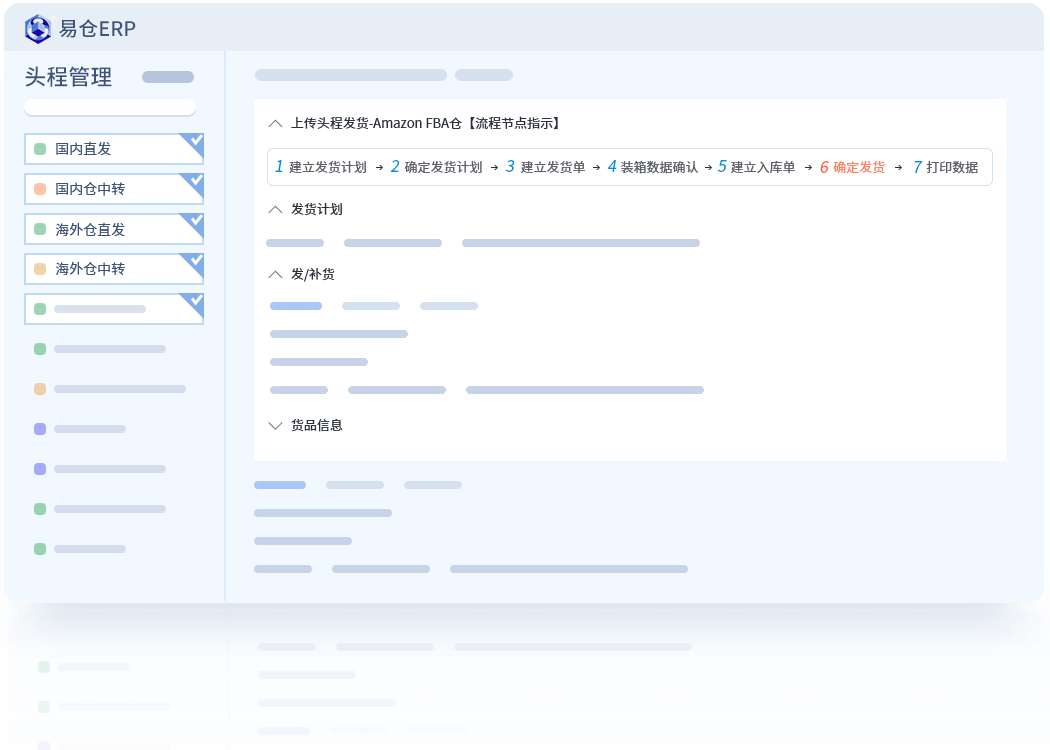Image resolution: width=1050 pixels, height=750 pixels.
Task: Collapse the 上传头程发货-Amazon FBA仓 section
Action: pyautogui.click(x=275, y=123)
